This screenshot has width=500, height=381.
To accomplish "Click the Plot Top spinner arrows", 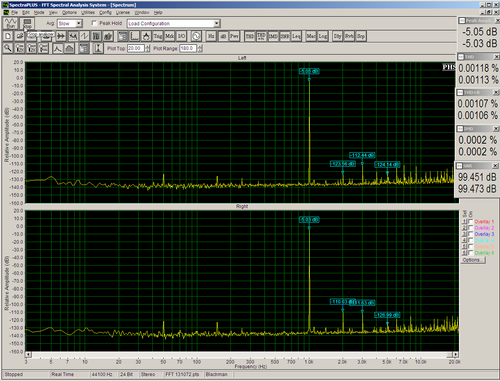I will point(148,48).
